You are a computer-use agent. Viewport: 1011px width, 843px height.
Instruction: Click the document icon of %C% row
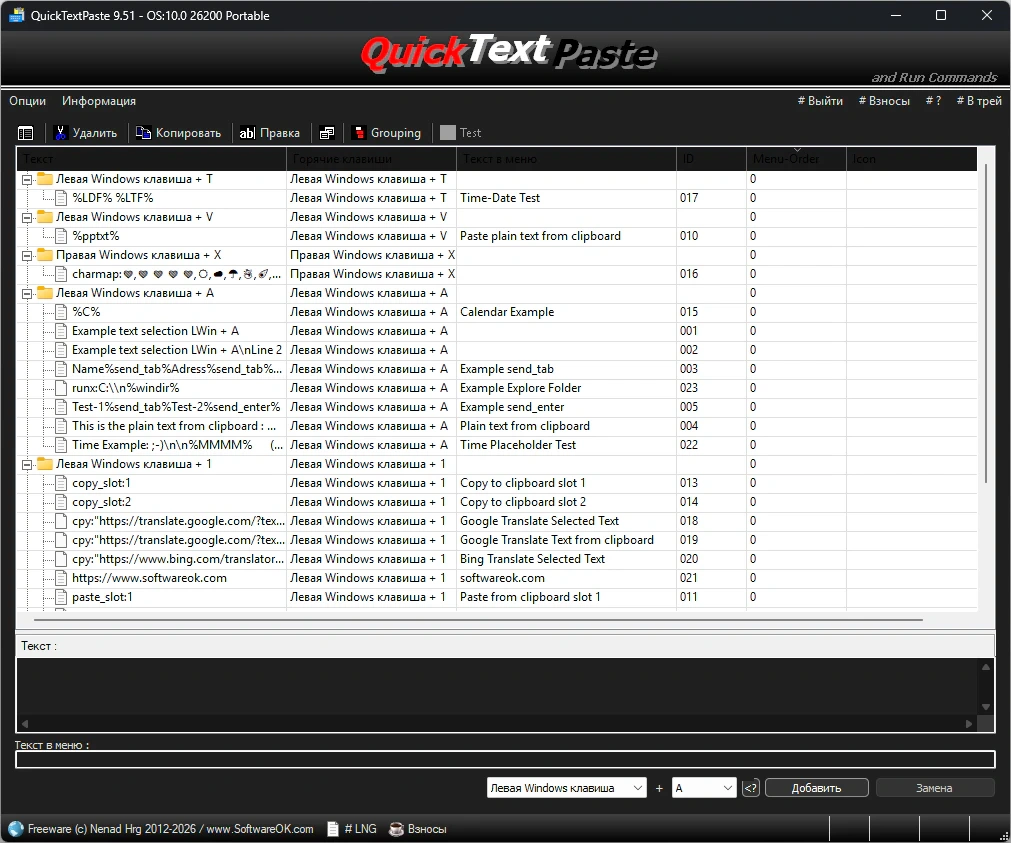[61, 312]
